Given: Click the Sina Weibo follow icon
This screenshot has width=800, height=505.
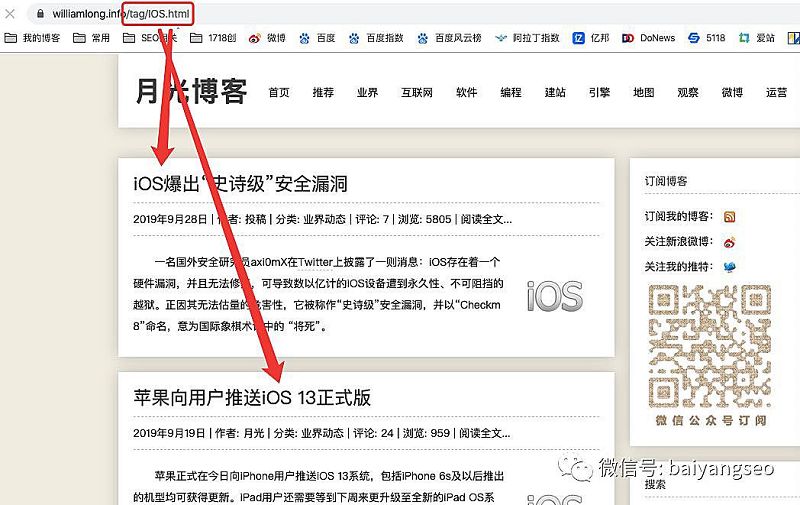Looking at the screenshot, I should [730, 241].
